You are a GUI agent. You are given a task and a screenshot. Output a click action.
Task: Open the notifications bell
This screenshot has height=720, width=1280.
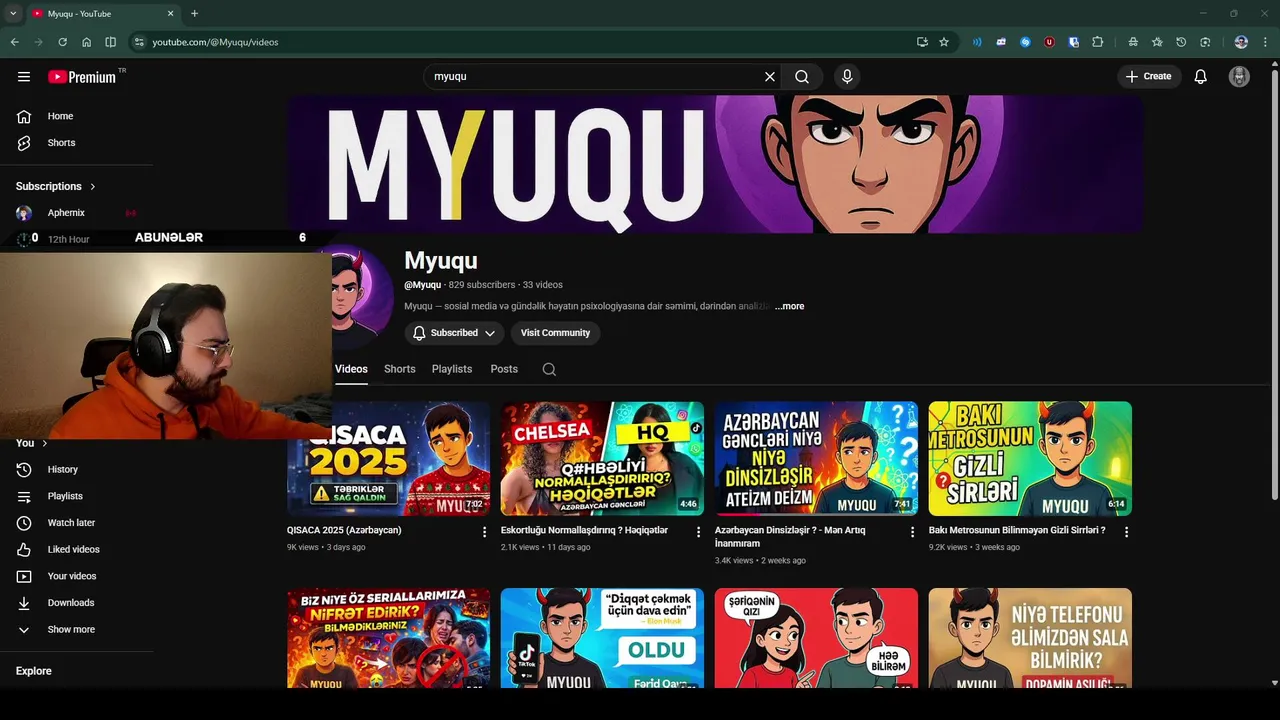point(1201,76)
